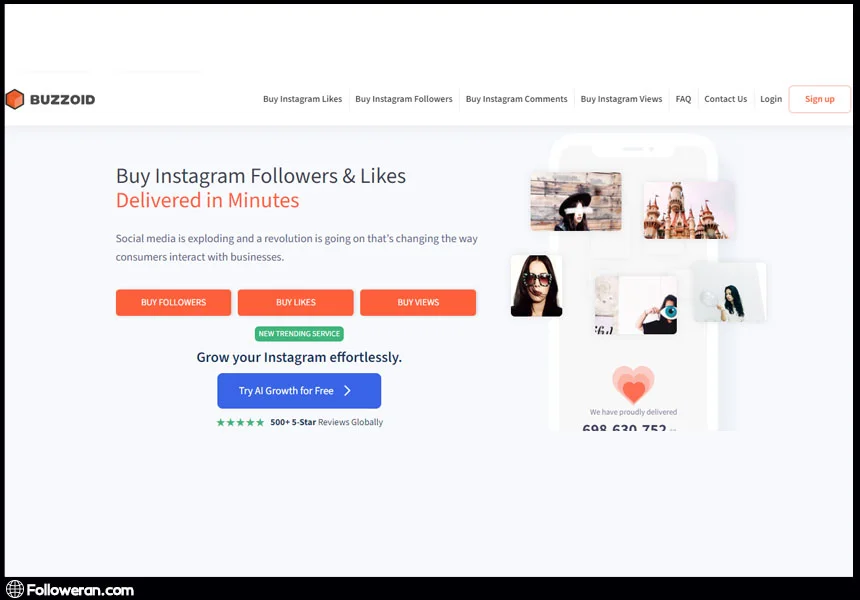Click the Buzzoid hexagon logo icon

click(14, 99)
